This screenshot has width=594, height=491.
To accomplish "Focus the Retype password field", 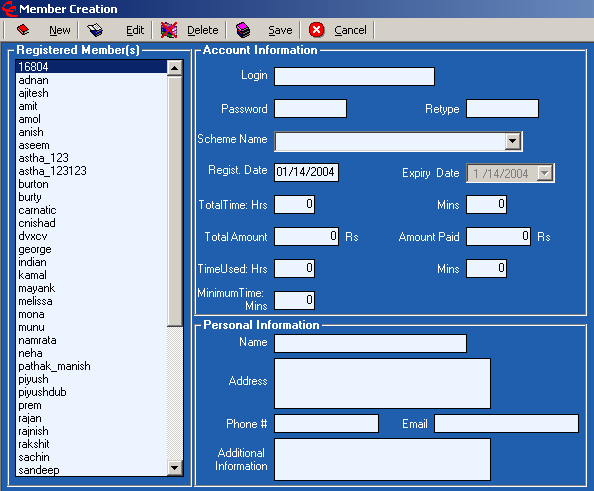I will pos(502,109).
